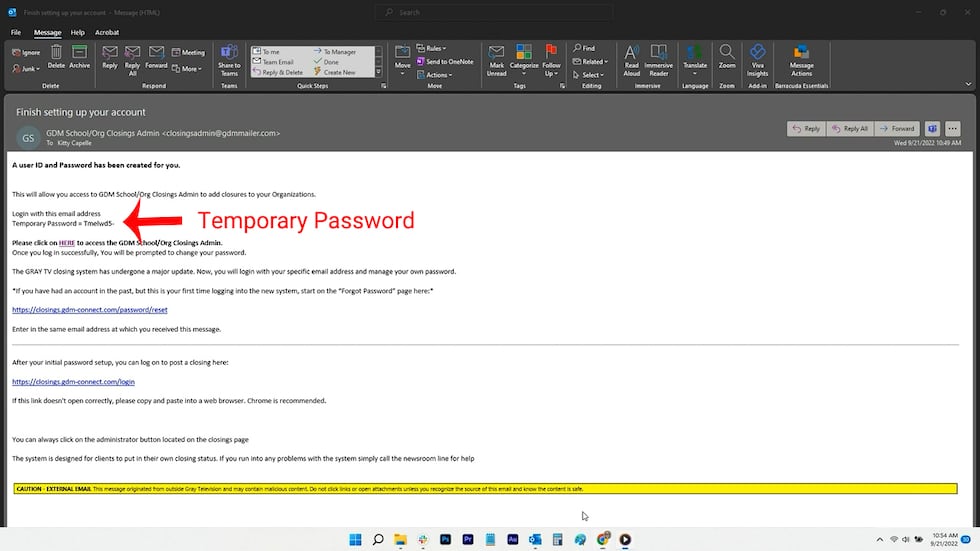Expand the Categorize color options
The width and height of the screenshot is (980, 551).
[524, 58]
